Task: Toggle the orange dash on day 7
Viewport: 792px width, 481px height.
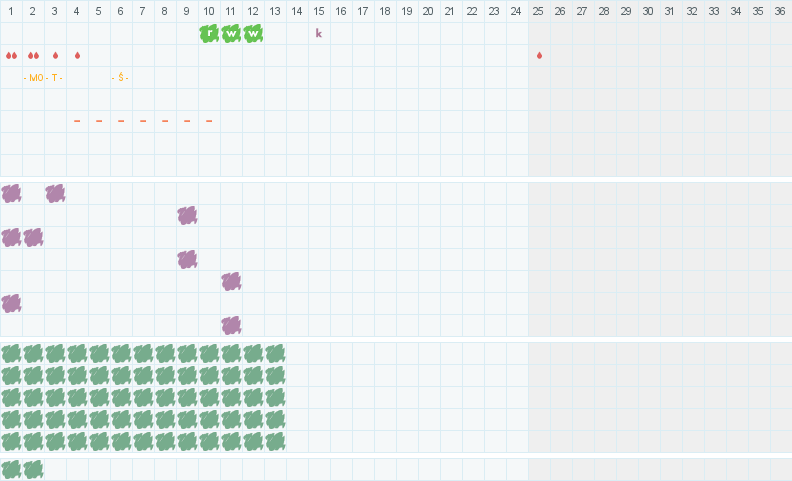Action: pyautogui.click(x=143, y=121)
